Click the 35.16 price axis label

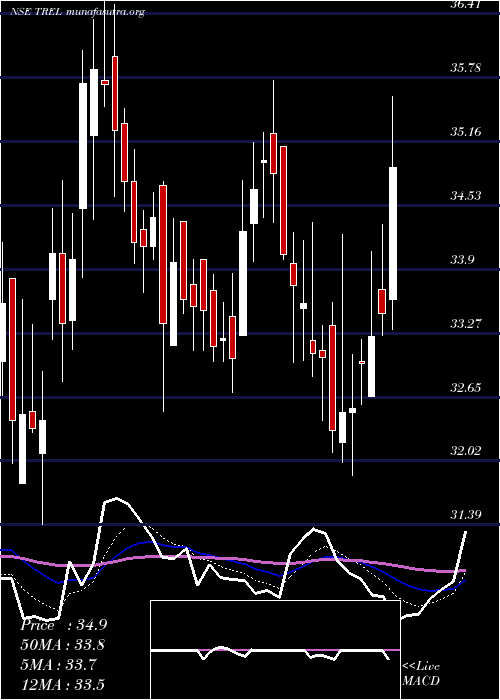(x=466, y=132)
